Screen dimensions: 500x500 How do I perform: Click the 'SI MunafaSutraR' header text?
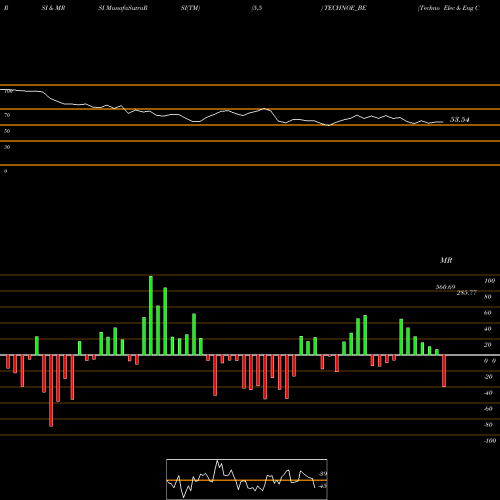tap(123, 8)
